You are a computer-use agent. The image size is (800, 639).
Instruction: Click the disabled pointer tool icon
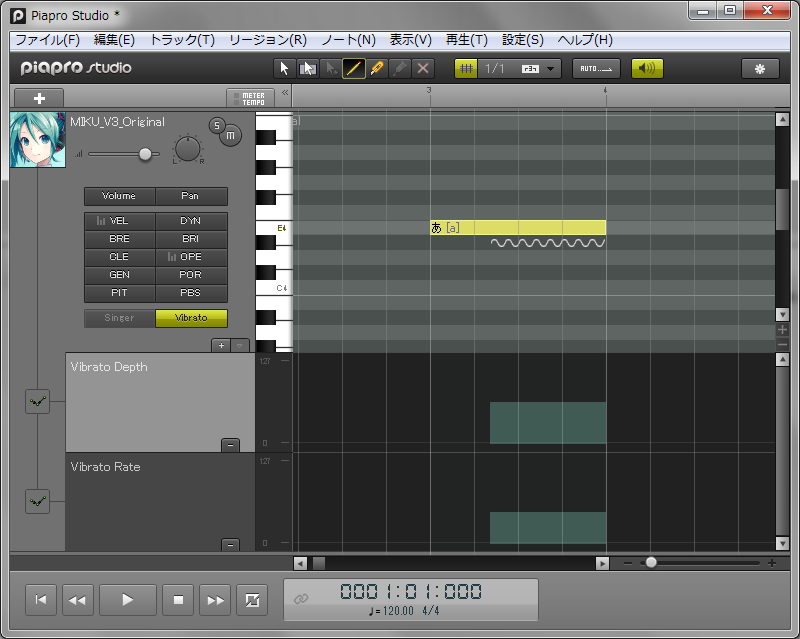click(x=331, y=68)
